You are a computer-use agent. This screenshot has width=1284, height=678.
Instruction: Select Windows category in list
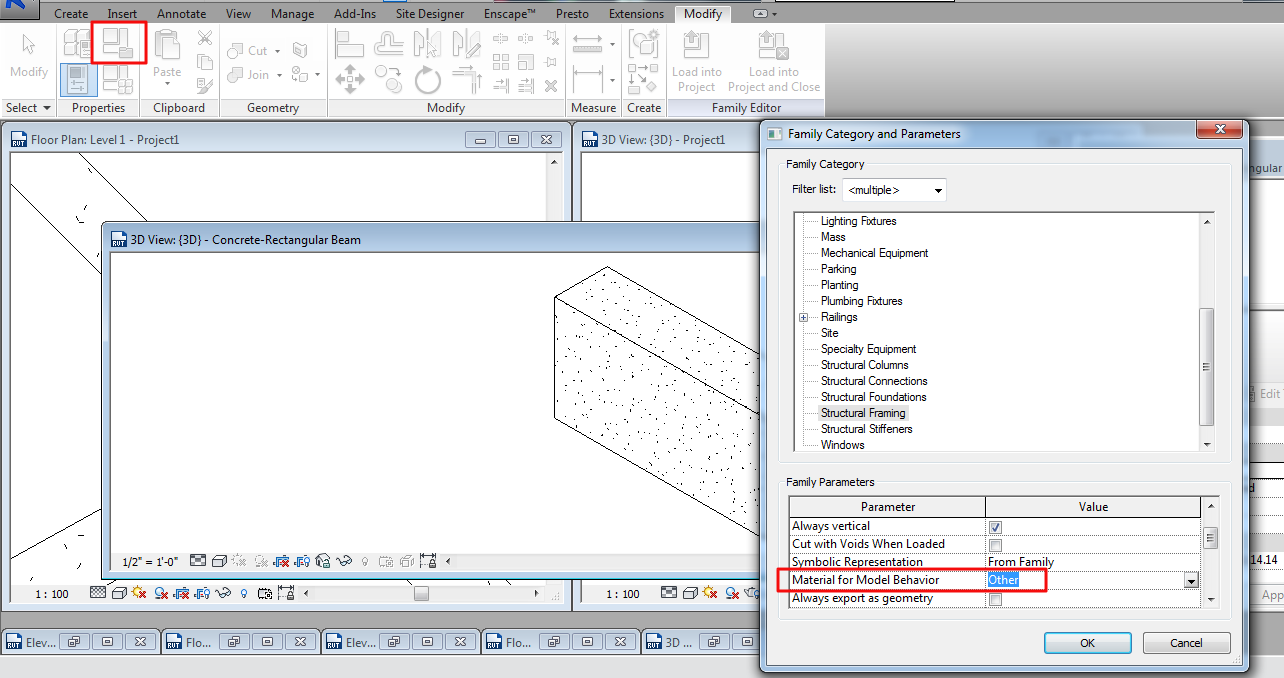[x=843, y=445]
